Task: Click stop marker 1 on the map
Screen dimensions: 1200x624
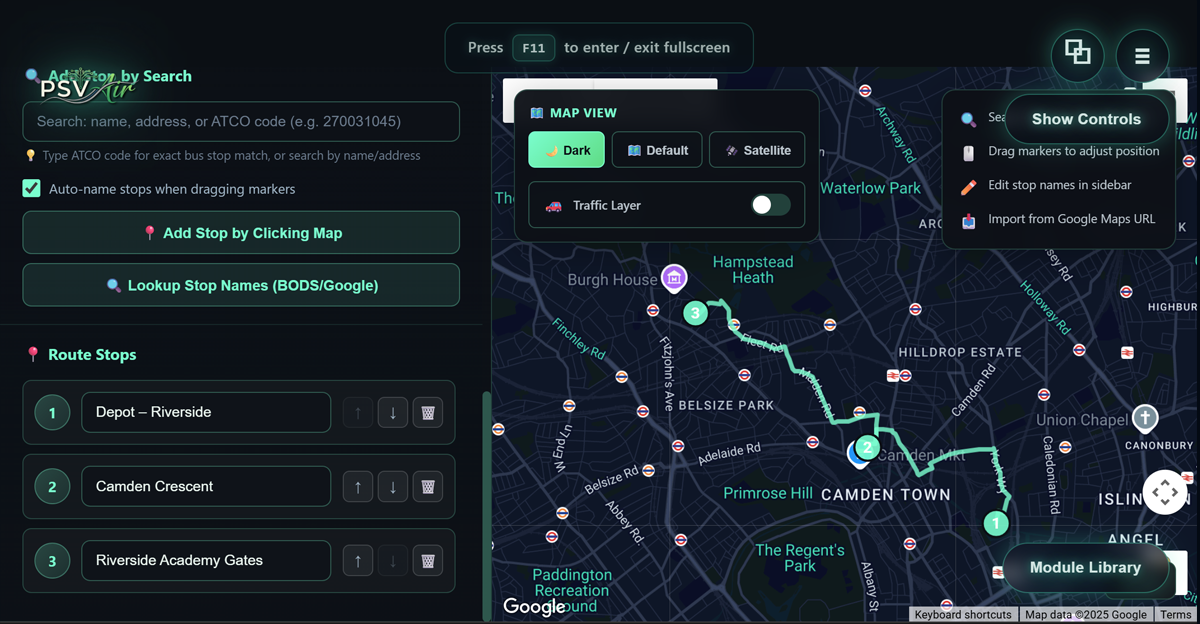Action: 995,522
